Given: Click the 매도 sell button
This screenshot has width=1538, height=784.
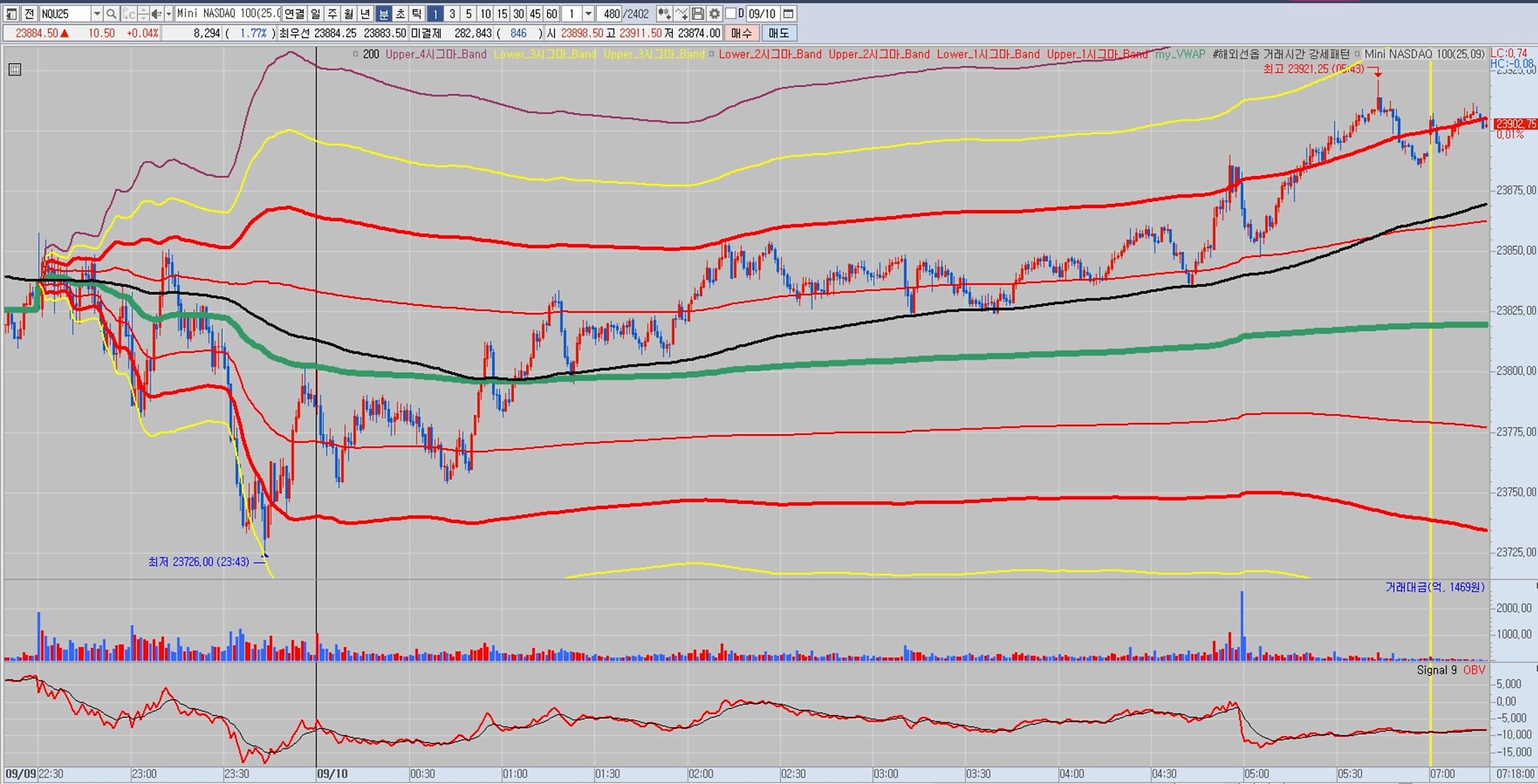Looking at the screenshot, I should click(x=779, y=33).
